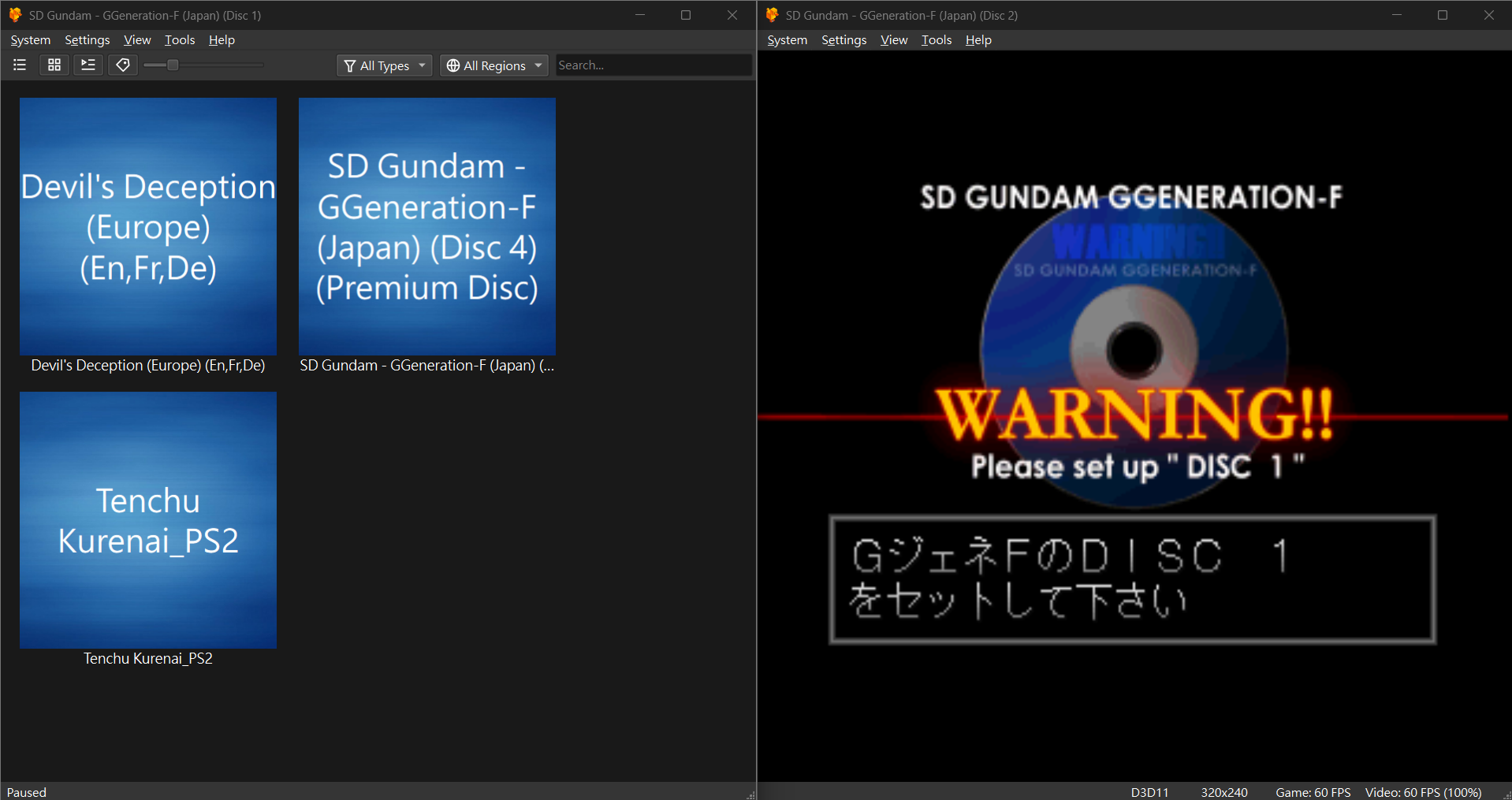Click globe icon in regions filter
Screen dimensions: 1512x800
point(453,65)
